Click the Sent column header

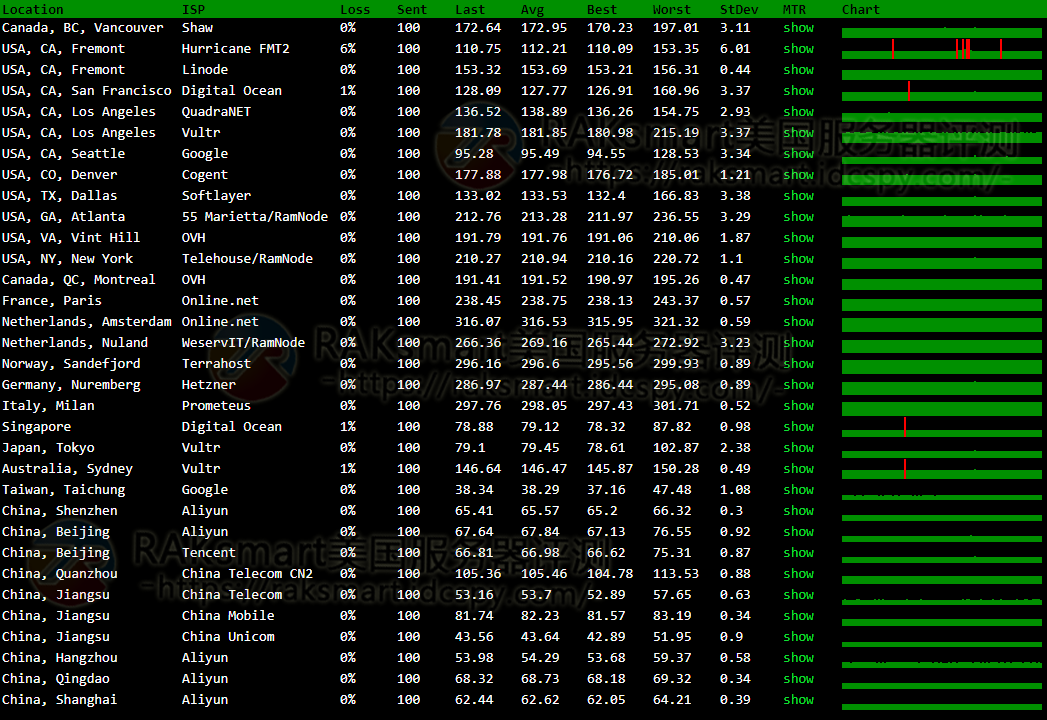(x=411, y=9)
